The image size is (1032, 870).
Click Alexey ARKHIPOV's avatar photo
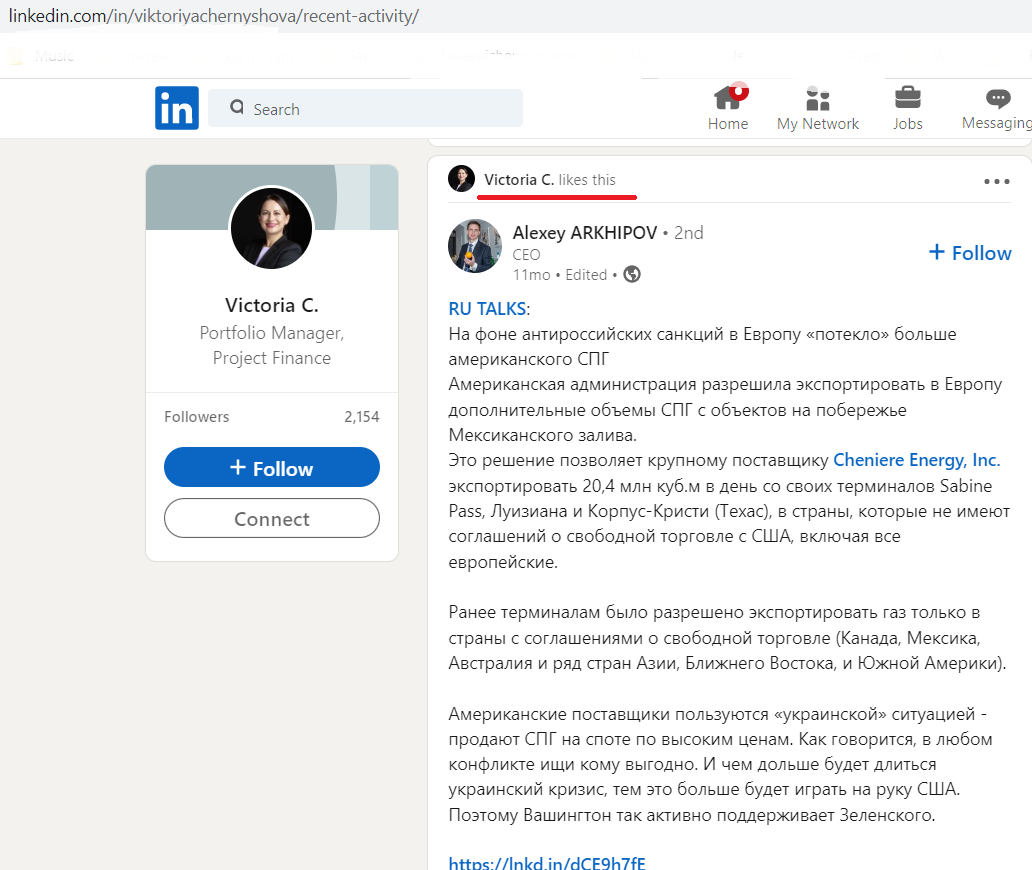(475, 246)
